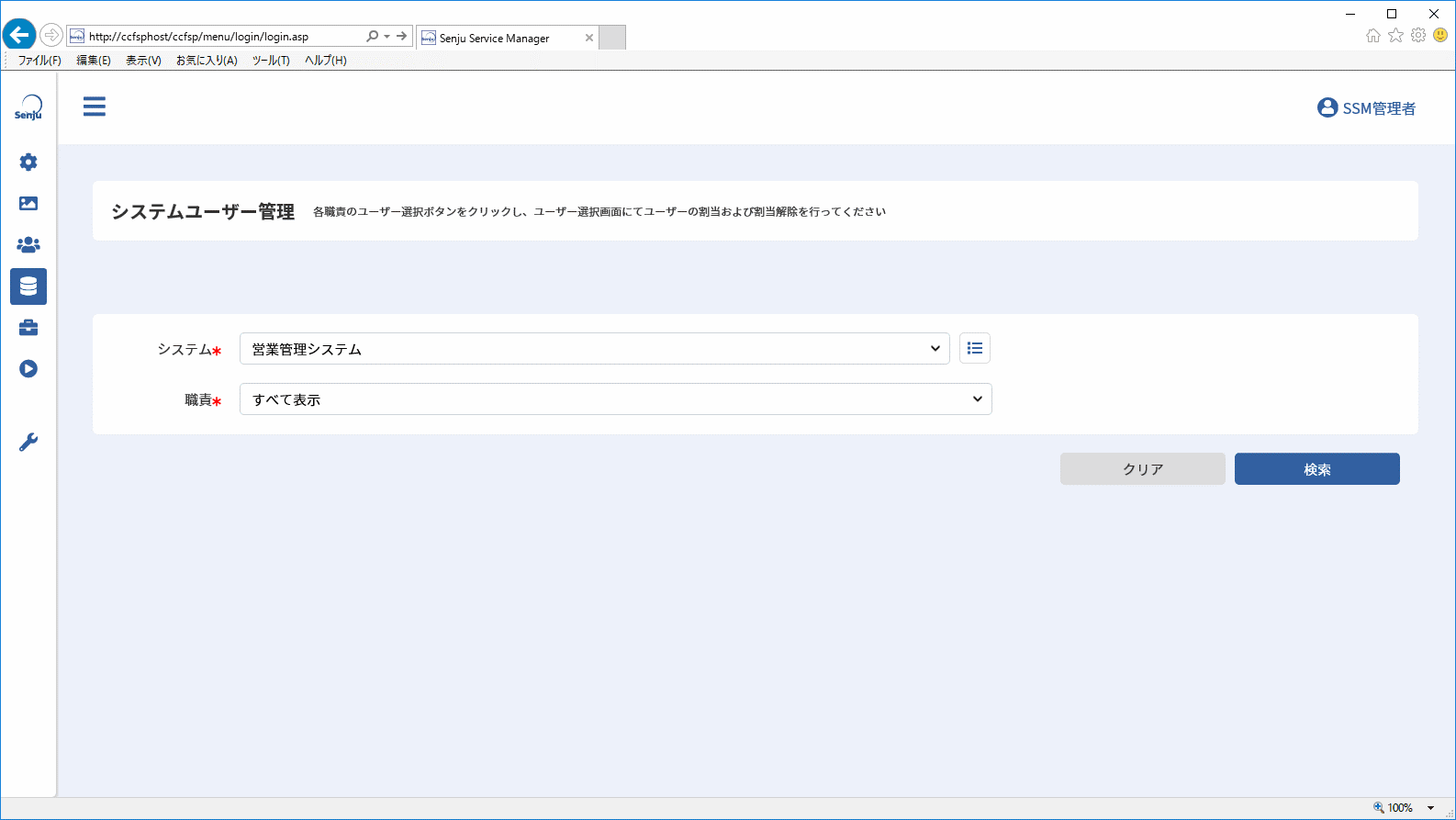Open a new browser tab
The image size is (1456, 820).
point(612,38)
